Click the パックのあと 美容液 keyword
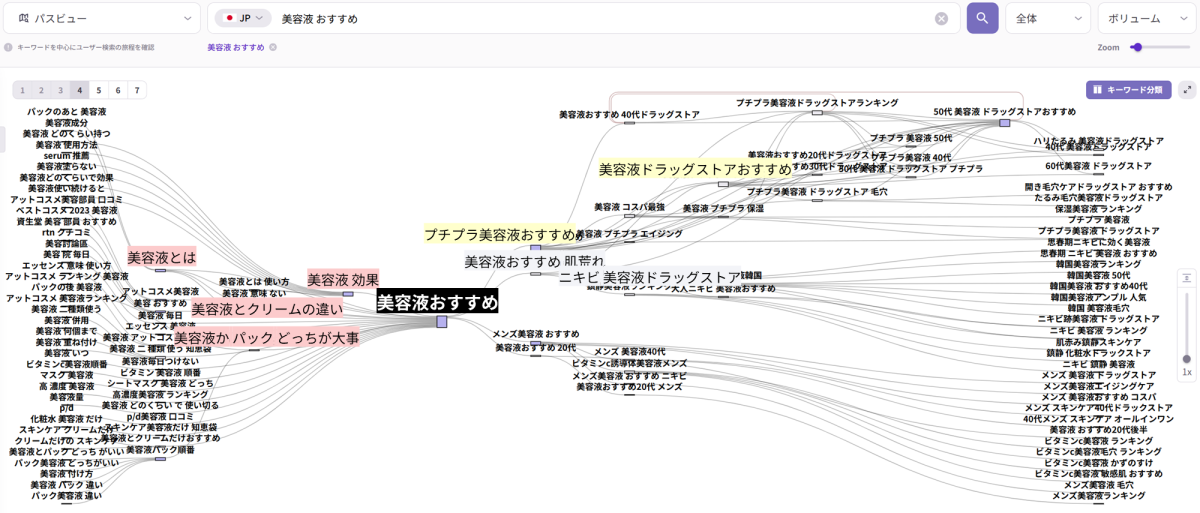The image size is (1200, 513). pos(67,112)
